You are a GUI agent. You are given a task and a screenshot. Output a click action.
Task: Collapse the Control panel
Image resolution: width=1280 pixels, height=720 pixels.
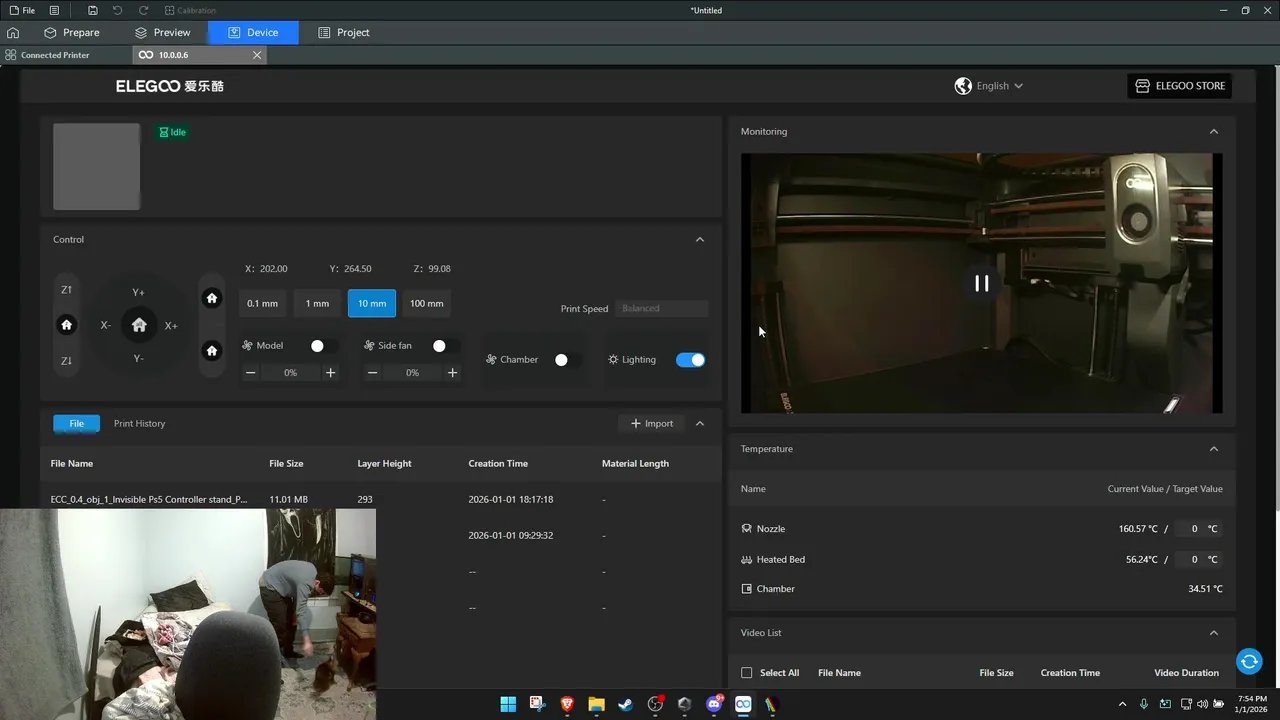coord(699,240)
